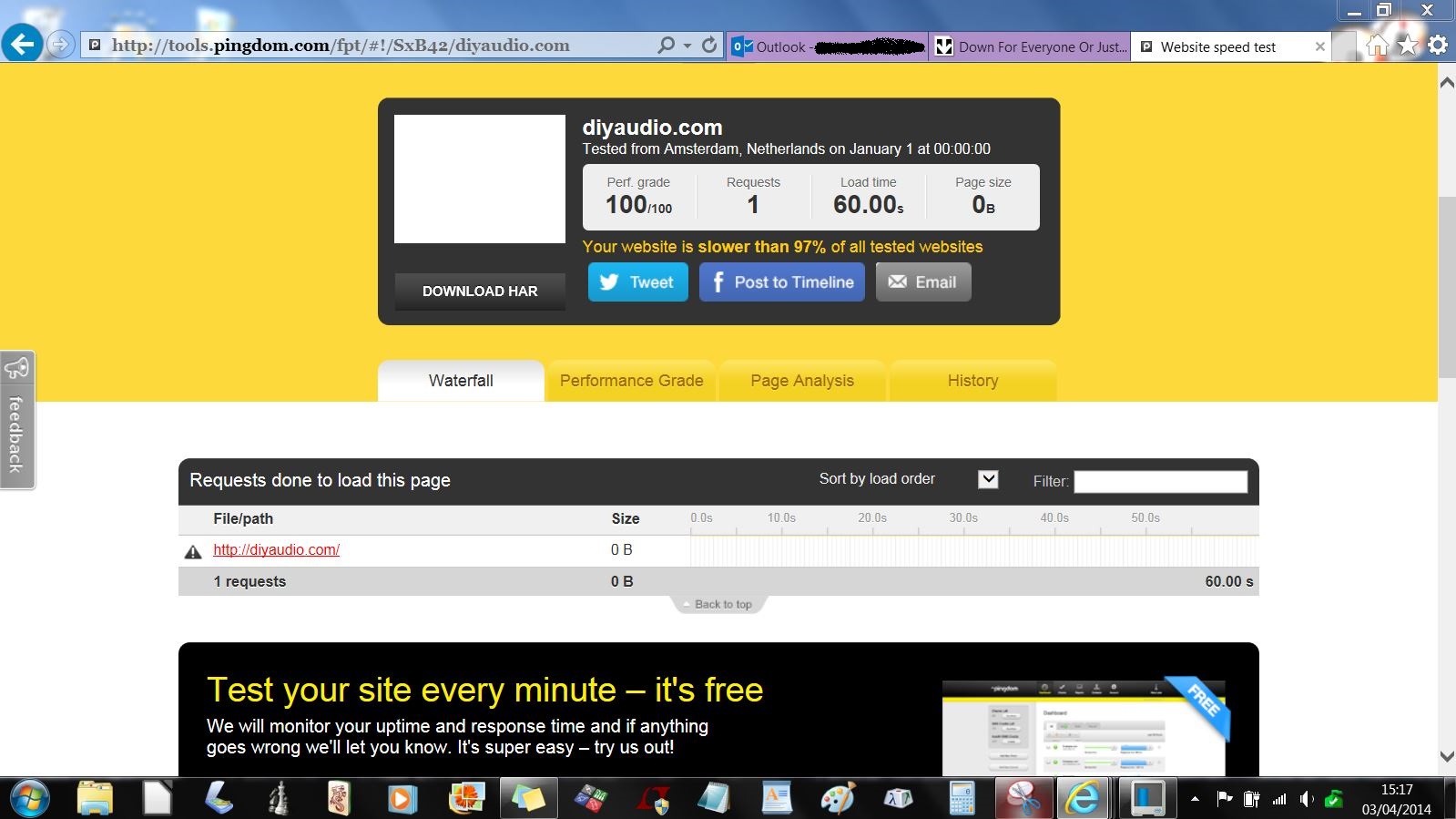Click the website identity icon in address bar
This screenshot has height=819, width=1456.
95,45
